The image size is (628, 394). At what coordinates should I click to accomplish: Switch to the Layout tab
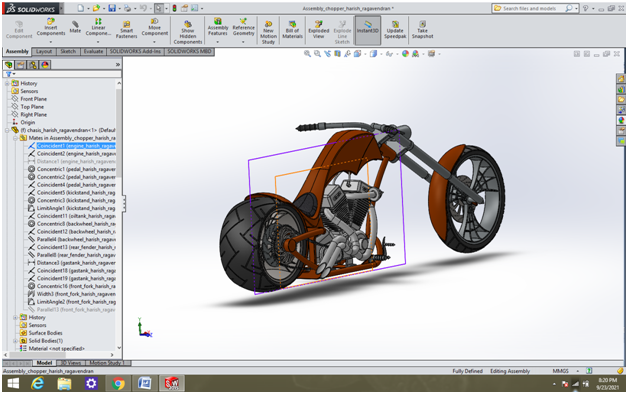click(x=44, y=51)
